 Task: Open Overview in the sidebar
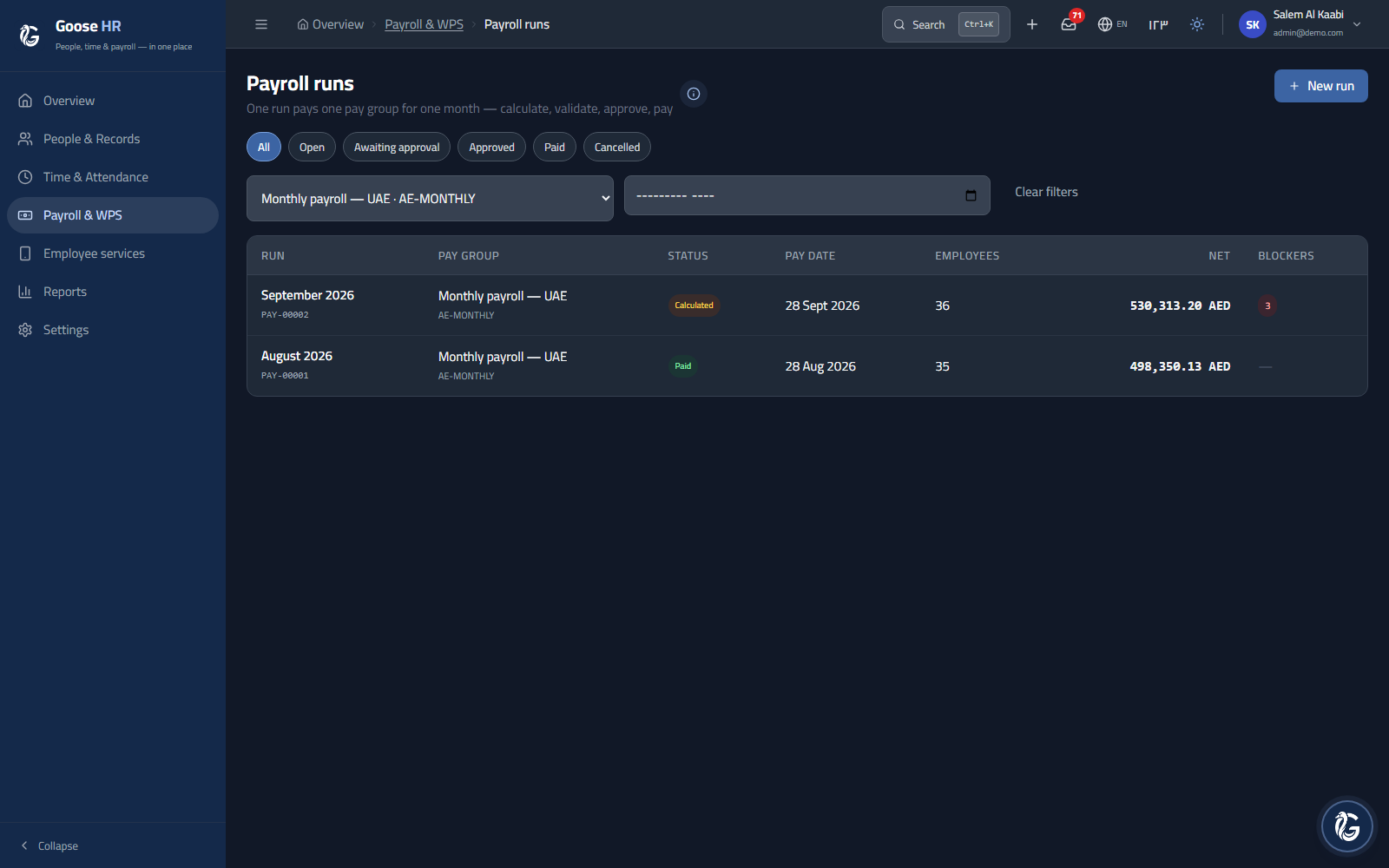(x=113, y=101)
